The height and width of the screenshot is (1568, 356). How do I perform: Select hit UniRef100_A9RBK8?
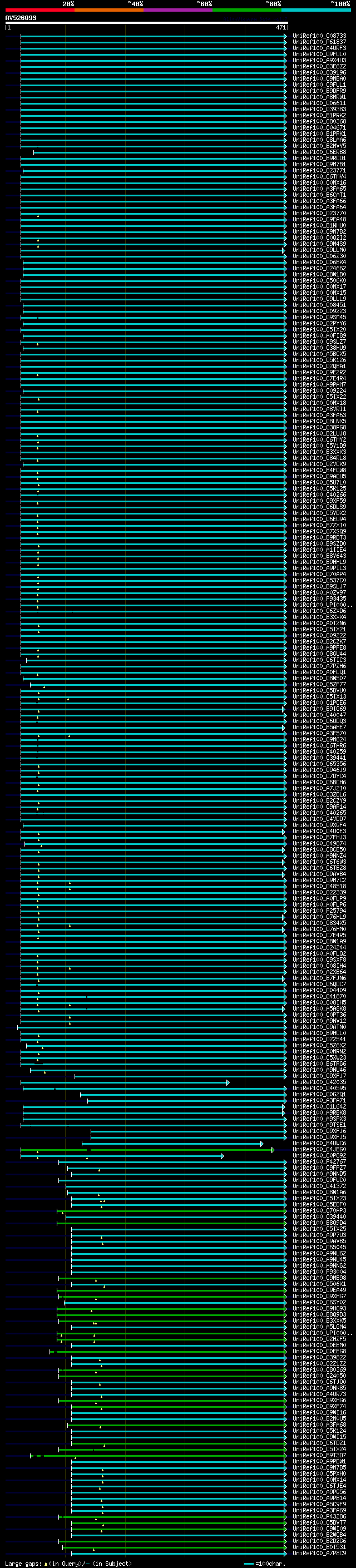click(x=319, y=1112)
